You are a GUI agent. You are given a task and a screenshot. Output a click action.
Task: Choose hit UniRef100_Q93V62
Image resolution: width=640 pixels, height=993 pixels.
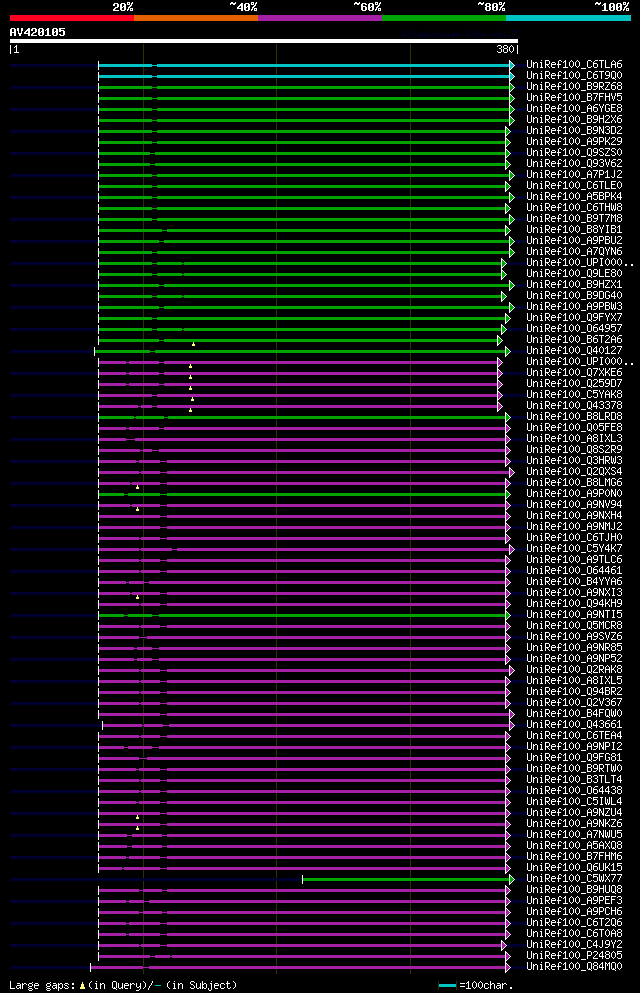point(574,163)
